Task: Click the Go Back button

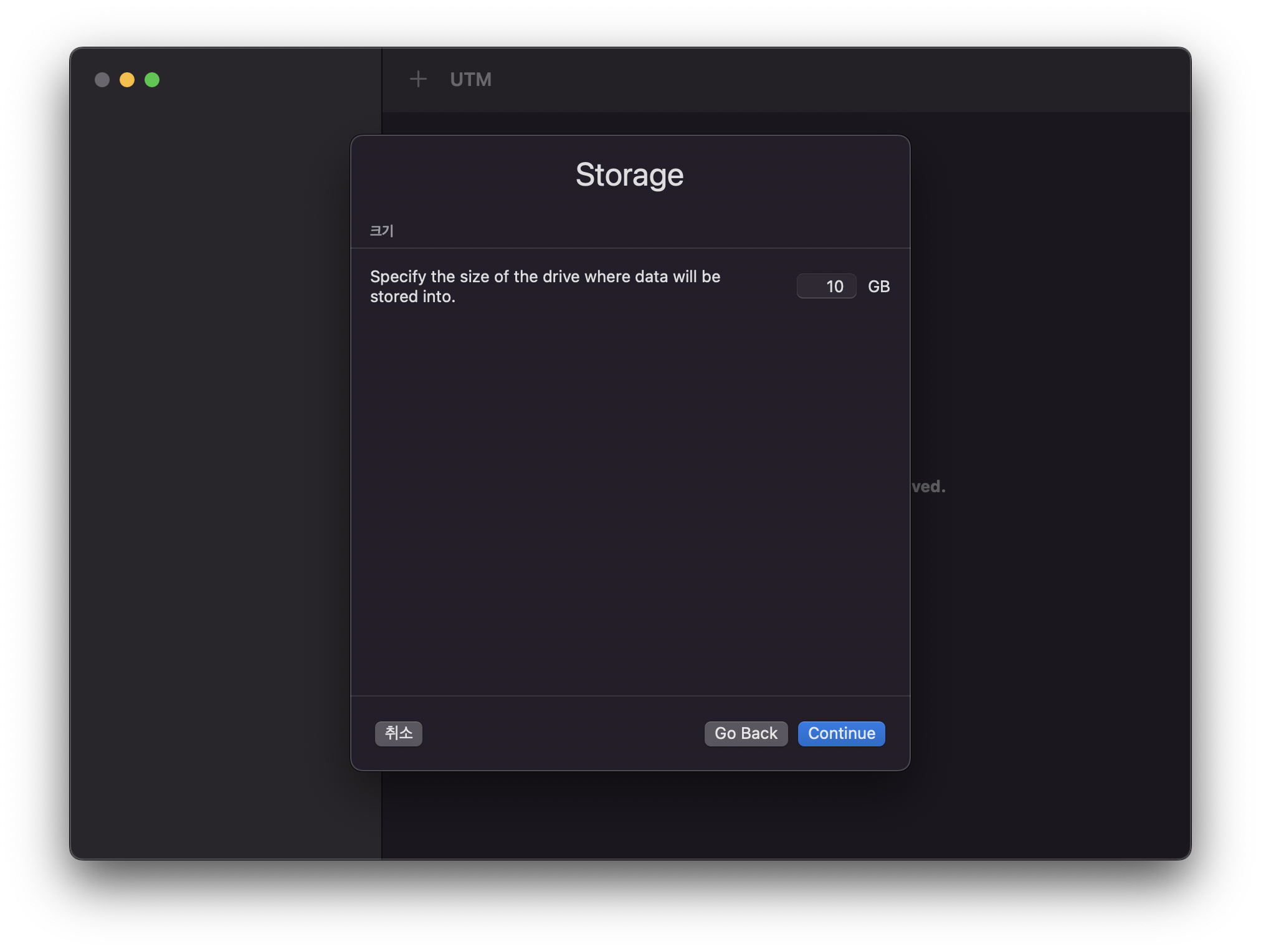Action: 746,733
